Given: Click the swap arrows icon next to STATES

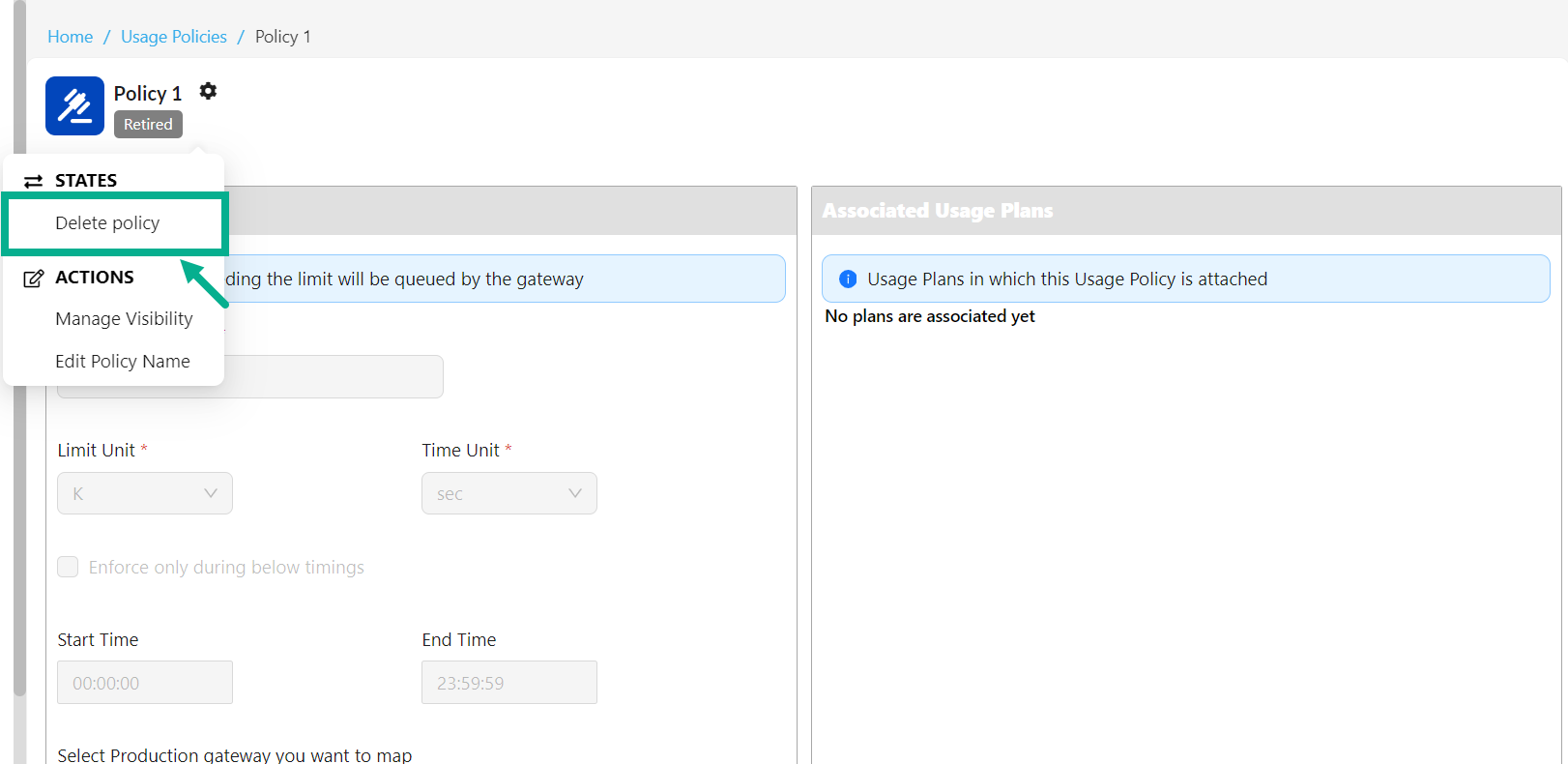Looking at the screenshot, I should click(x=34, y=181).
